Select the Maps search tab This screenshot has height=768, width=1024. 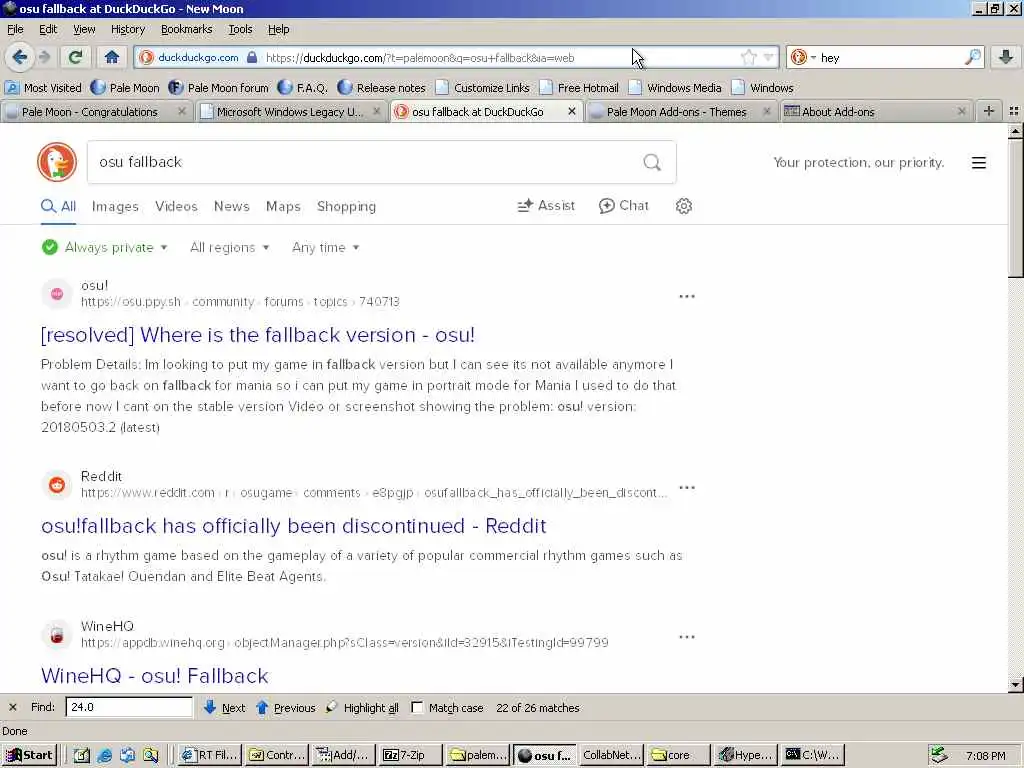coord(283,206)
